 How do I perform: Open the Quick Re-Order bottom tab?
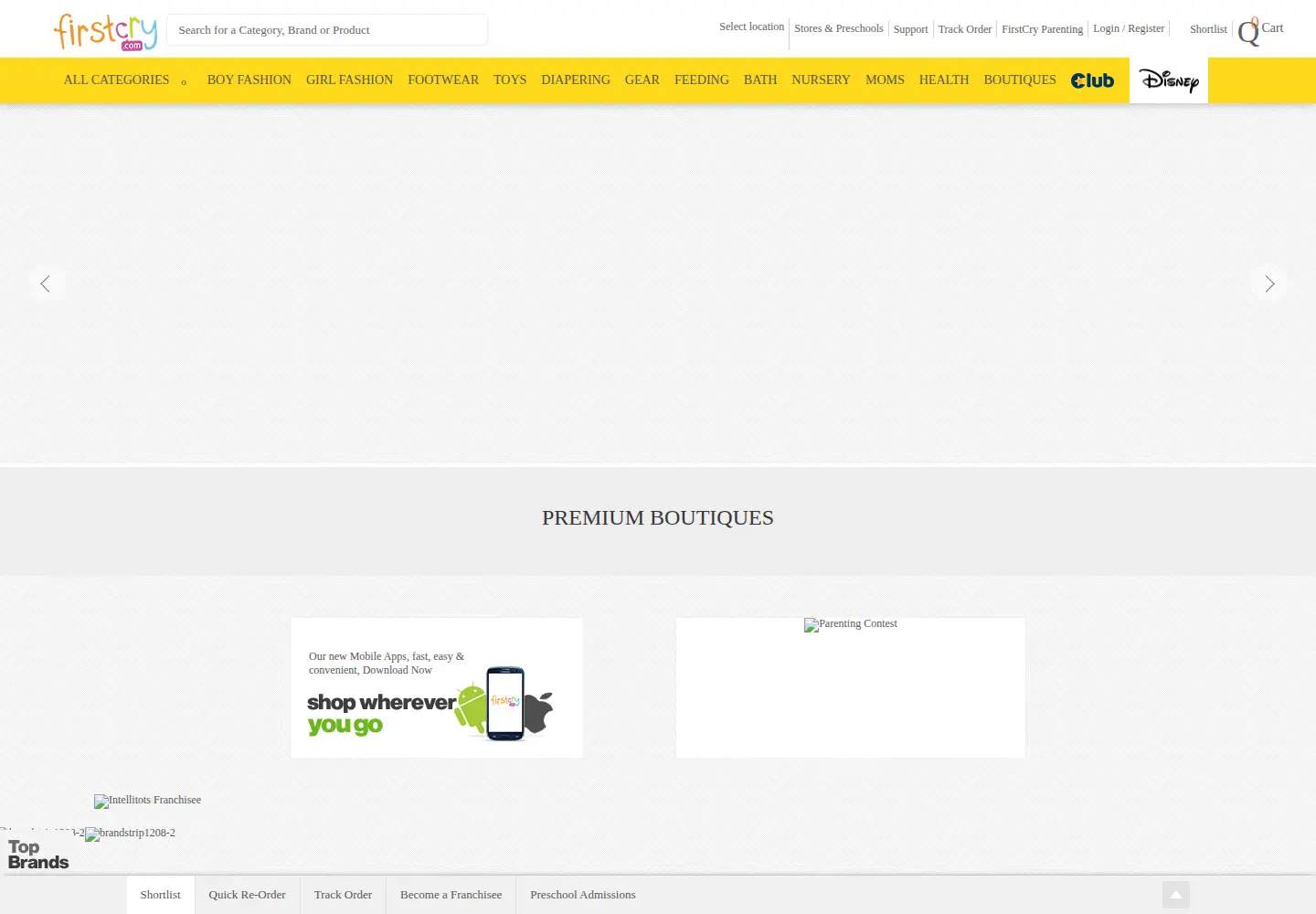(247, 895)
